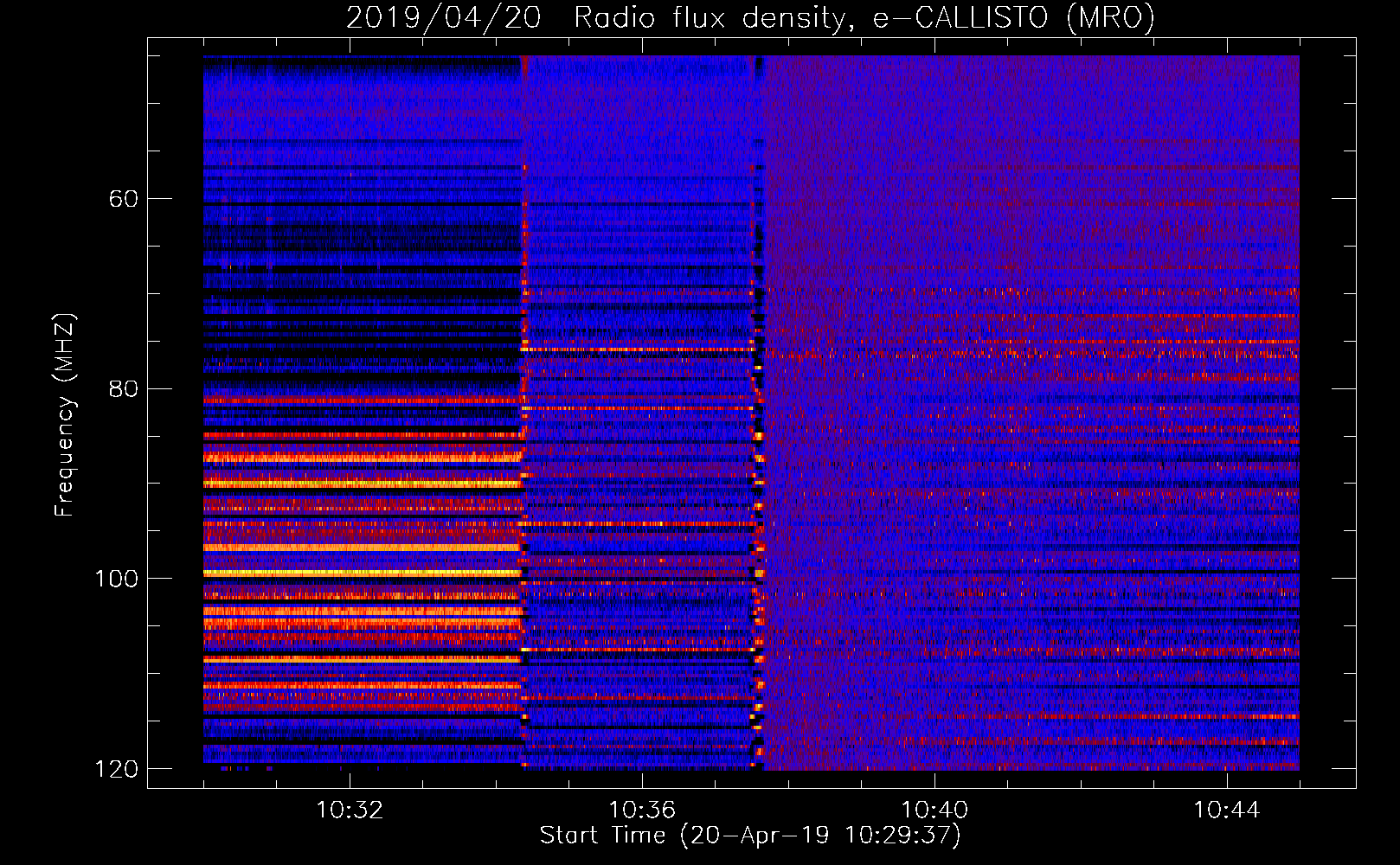Click the '10:32' time tick label
Viewport: 1400px width, 865px height.
coord(350,811)
